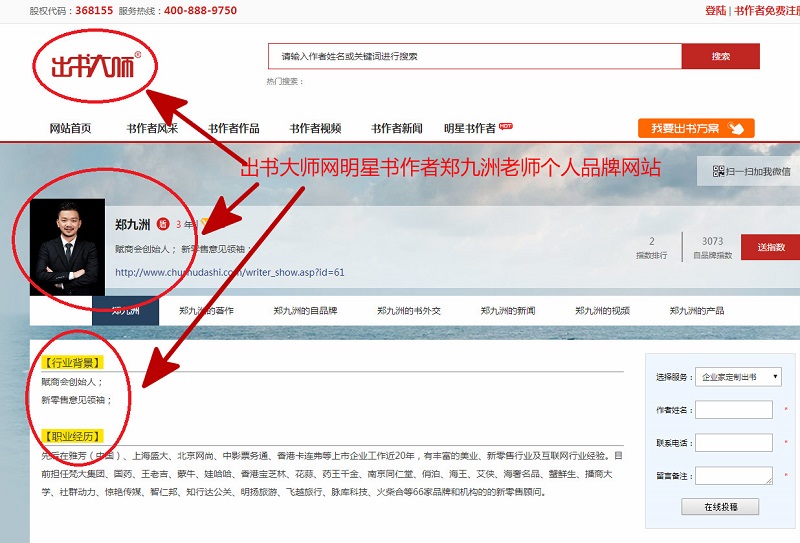Click the 登陆 login link
Screen dimensions: 800x543
[x=715, y=10]
